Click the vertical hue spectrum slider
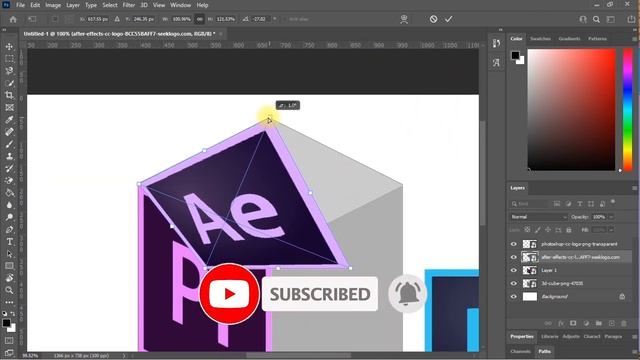The height and width of the screenshot is (360, 640). (628, 109)
